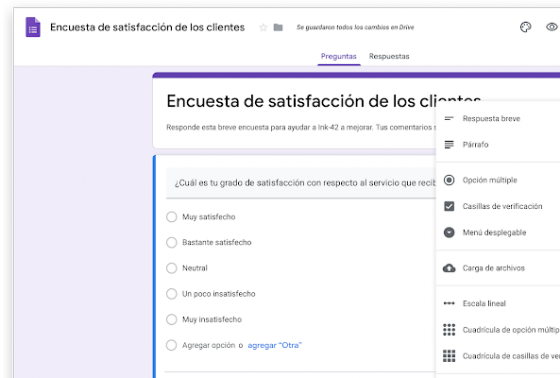Click the Google Forms purple document icon
This screenshot has height=378, width=560.
coord(33,27)
